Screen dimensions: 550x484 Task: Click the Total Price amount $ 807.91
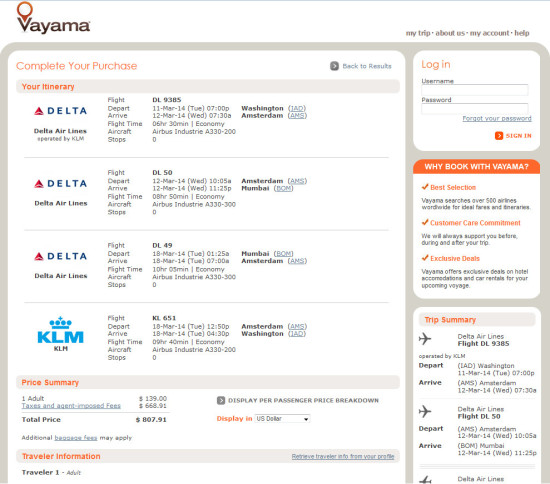[x=151, y=420]
